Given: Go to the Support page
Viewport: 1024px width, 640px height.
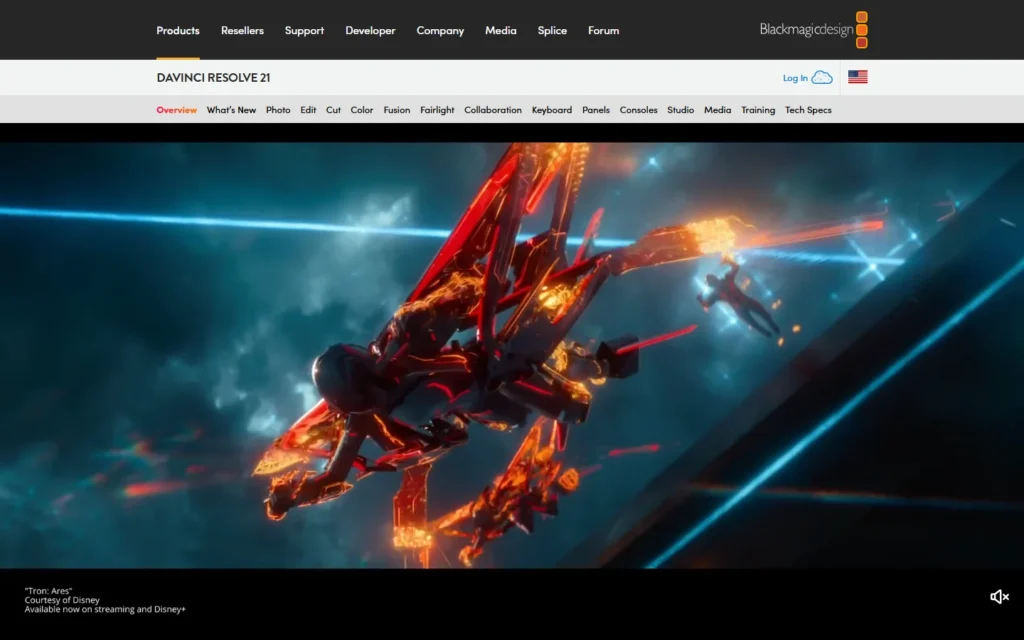Looking at the screenshot, I should [x=304, y=30].
